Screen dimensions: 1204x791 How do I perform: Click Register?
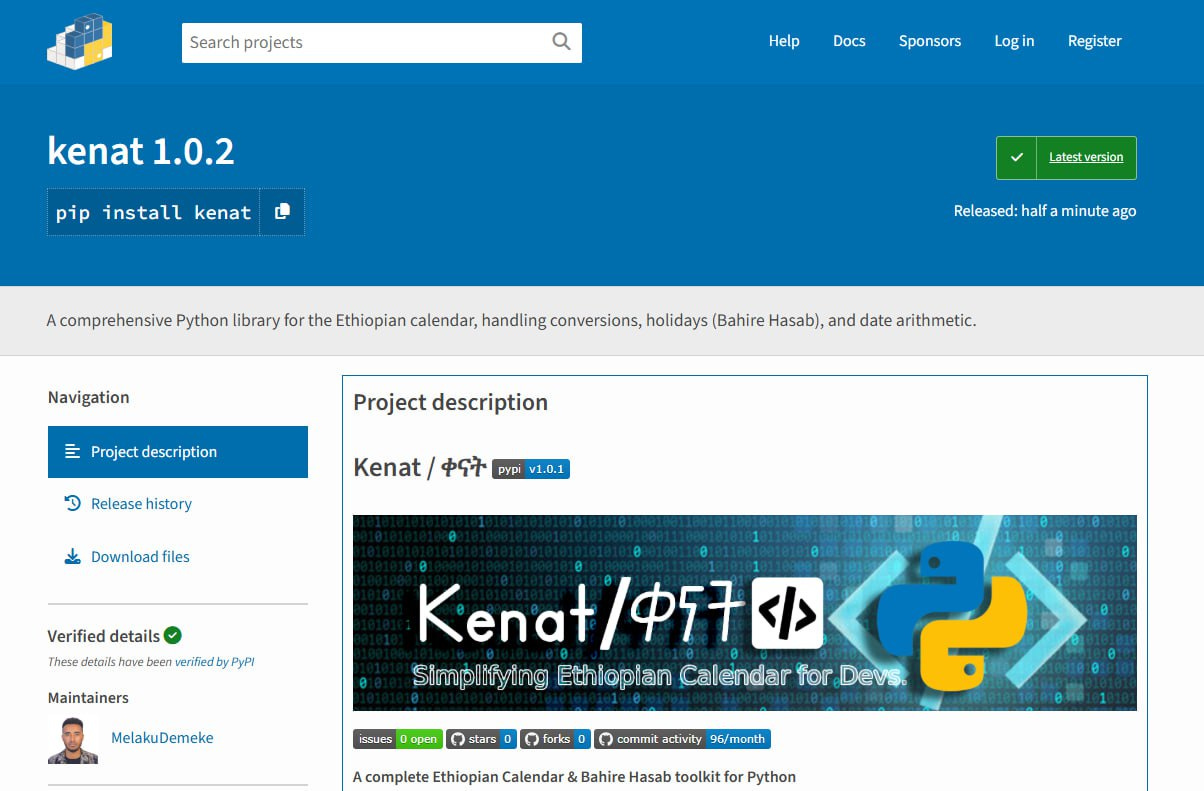point(1095,41)
